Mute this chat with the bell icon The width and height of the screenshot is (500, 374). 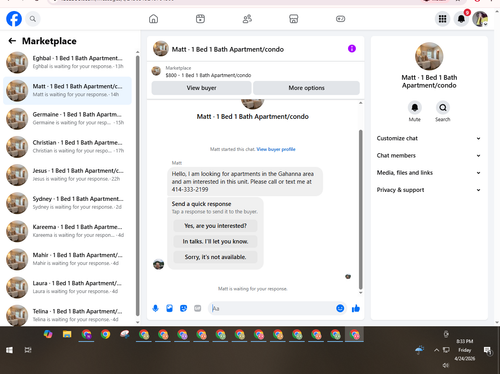(415, 108)
